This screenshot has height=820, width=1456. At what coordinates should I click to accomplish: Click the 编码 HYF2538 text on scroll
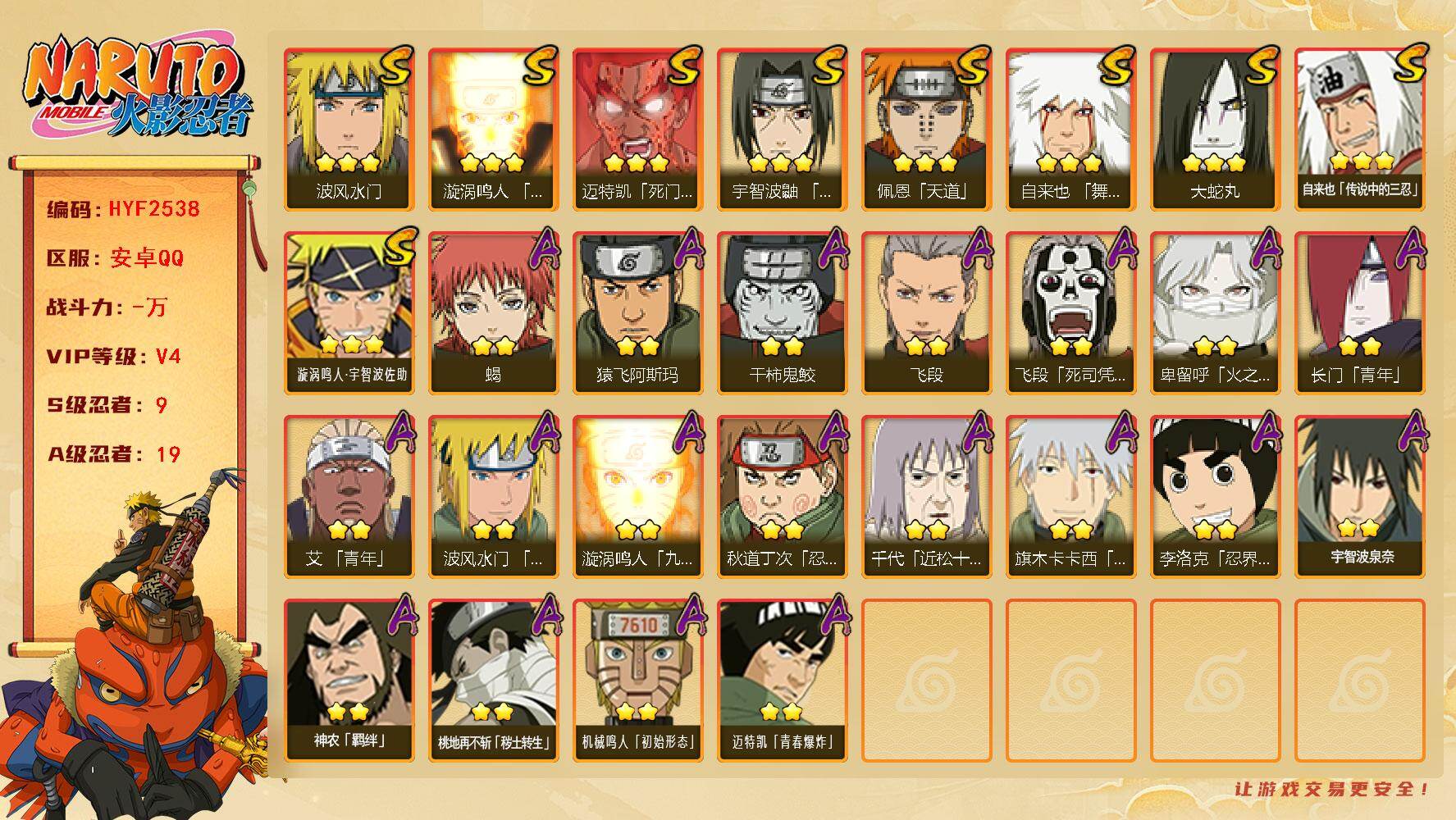(123, 209)
